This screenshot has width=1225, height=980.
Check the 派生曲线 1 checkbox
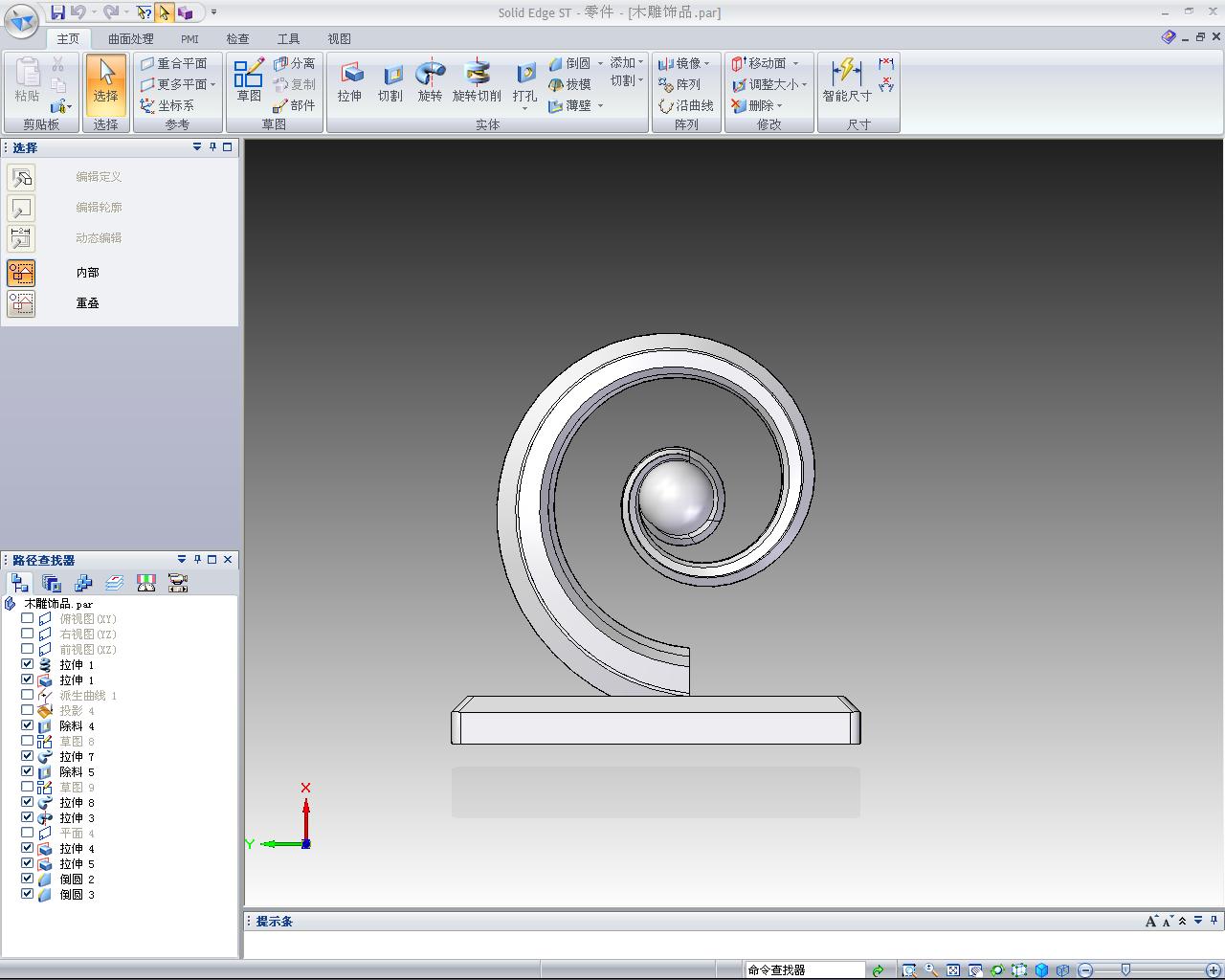pyautogui.click(x=27, y=695)
